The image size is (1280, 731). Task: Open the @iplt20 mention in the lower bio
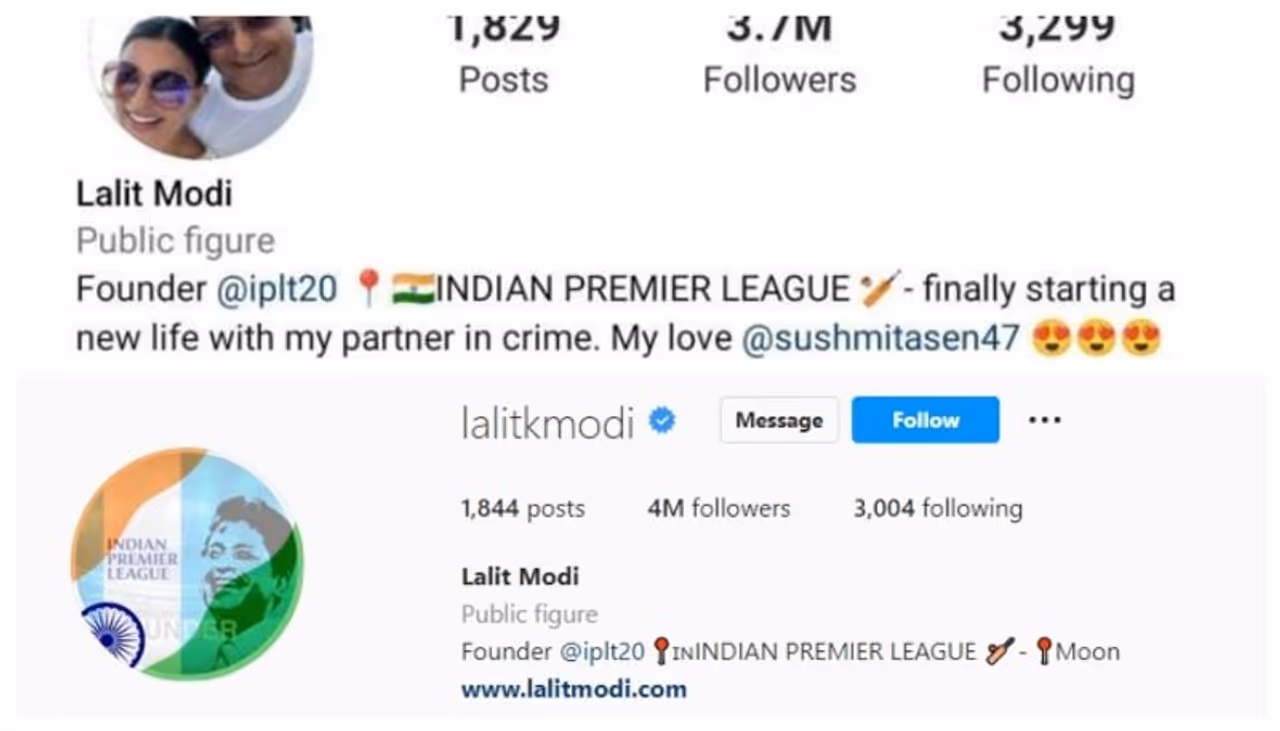pos(602,652)
